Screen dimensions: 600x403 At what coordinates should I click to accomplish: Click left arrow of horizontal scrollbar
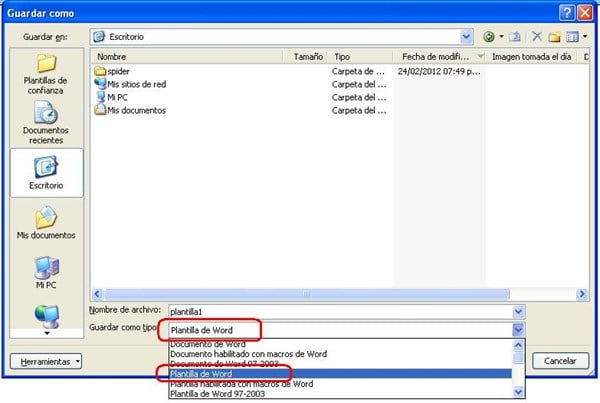pyautogui.click(x=97, y=294)
